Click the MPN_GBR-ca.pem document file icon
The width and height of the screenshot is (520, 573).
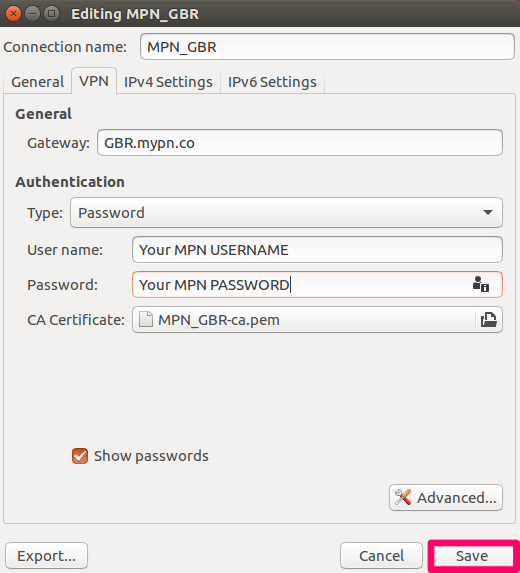tap(146, 320)
